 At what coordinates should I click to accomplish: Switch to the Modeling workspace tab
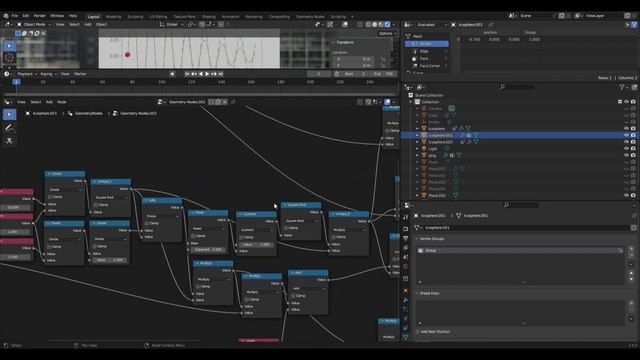(113, 17)
